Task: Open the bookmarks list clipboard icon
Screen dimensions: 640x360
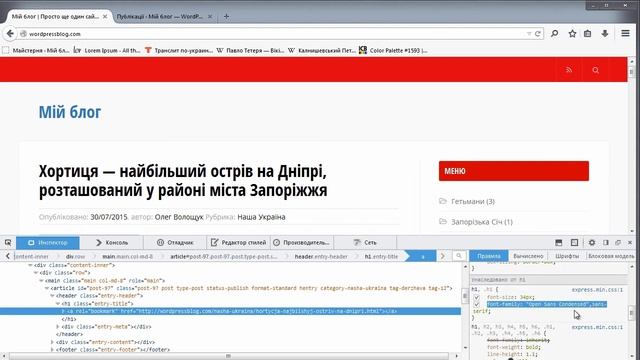Action: tap(587, 33)
